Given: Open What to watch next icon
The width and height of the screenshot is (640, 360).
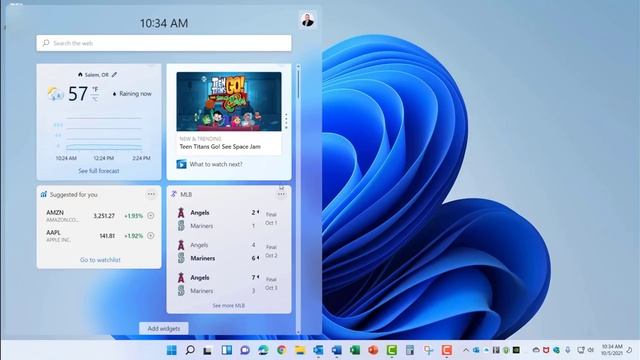Looking at the screenshot, I should [181, 164].
